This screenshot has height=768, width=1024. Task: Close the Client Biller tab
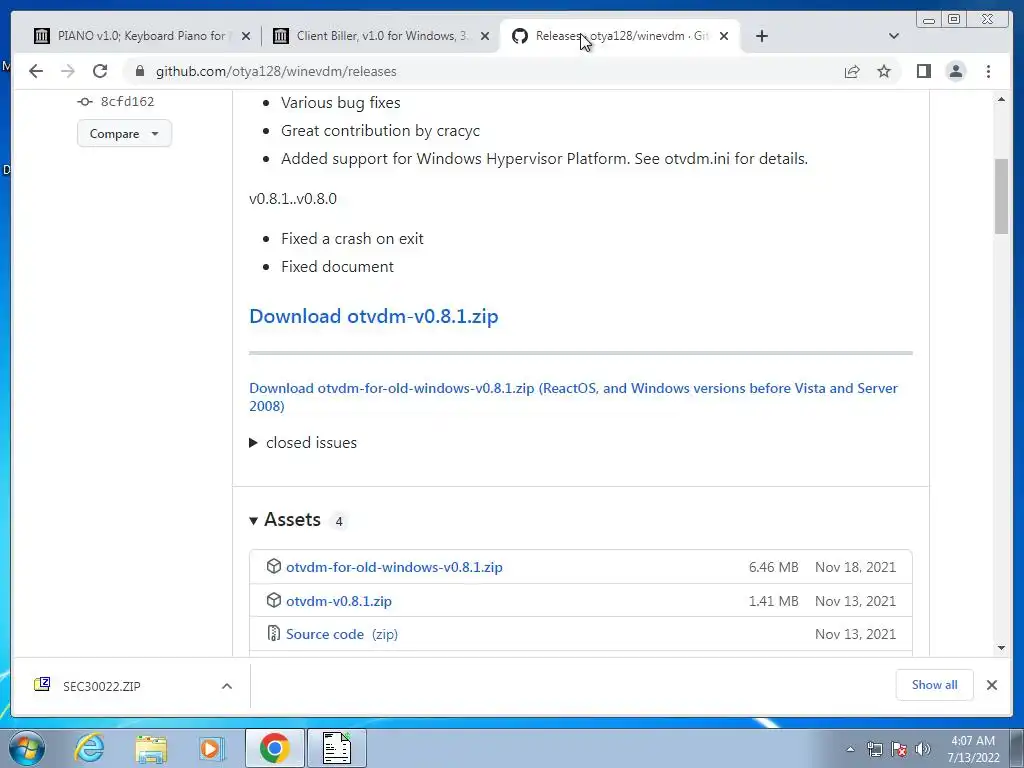click(x=485, y=36)
